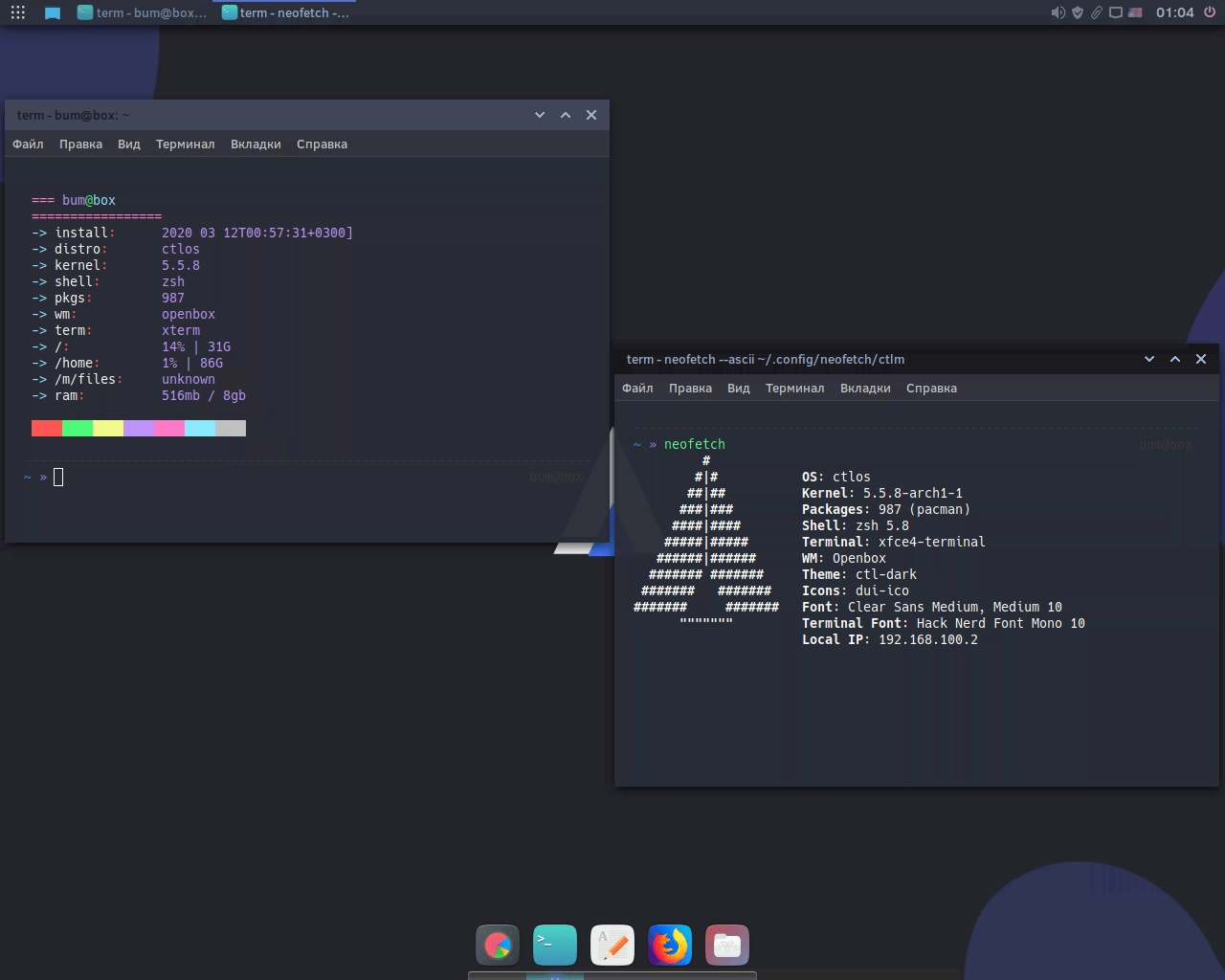Click 'Theme: ctl-dark' line in neofetch
The width and height of the screenshot is (1225, 980).
click(859, 574)
